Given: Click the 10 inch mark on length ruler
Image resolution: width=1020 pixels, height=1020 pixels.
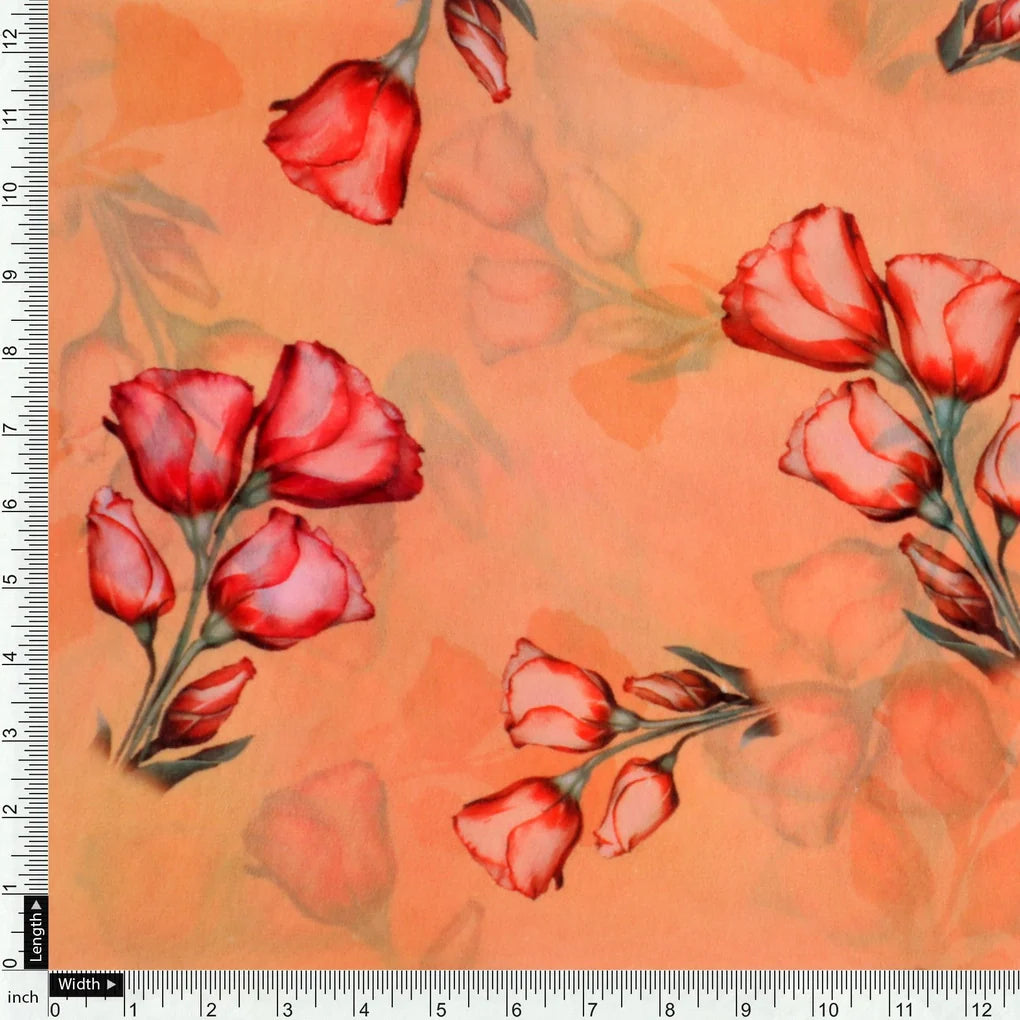Looking at the screenshot, I should 11,192.
